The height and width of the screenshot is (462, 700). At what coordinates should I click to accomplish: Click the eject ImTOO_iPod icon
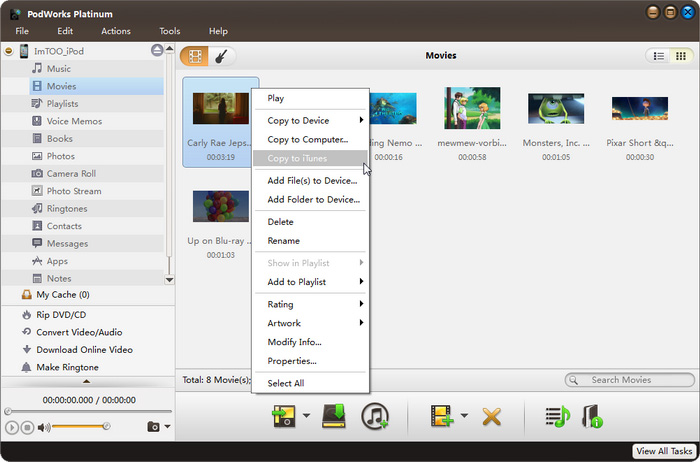tap(157, 50)
